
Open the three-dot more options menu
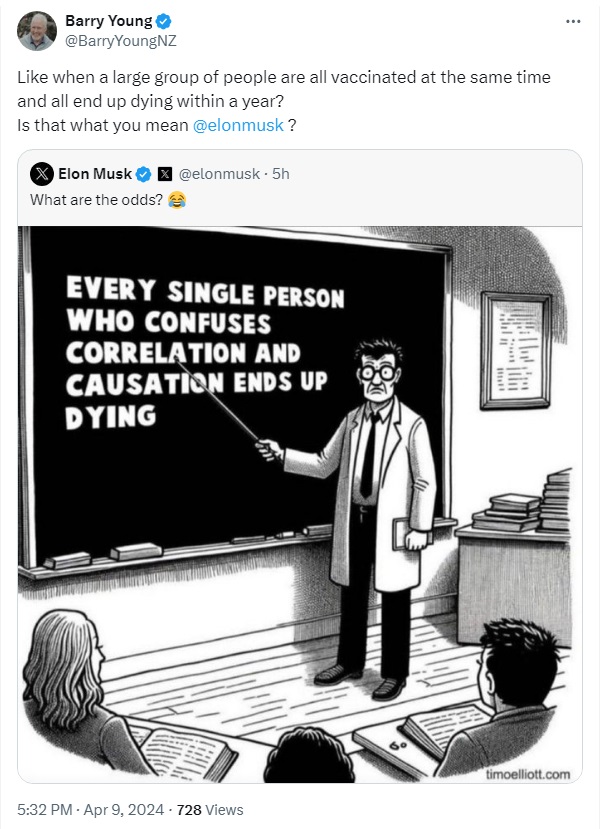pos(573,22)
